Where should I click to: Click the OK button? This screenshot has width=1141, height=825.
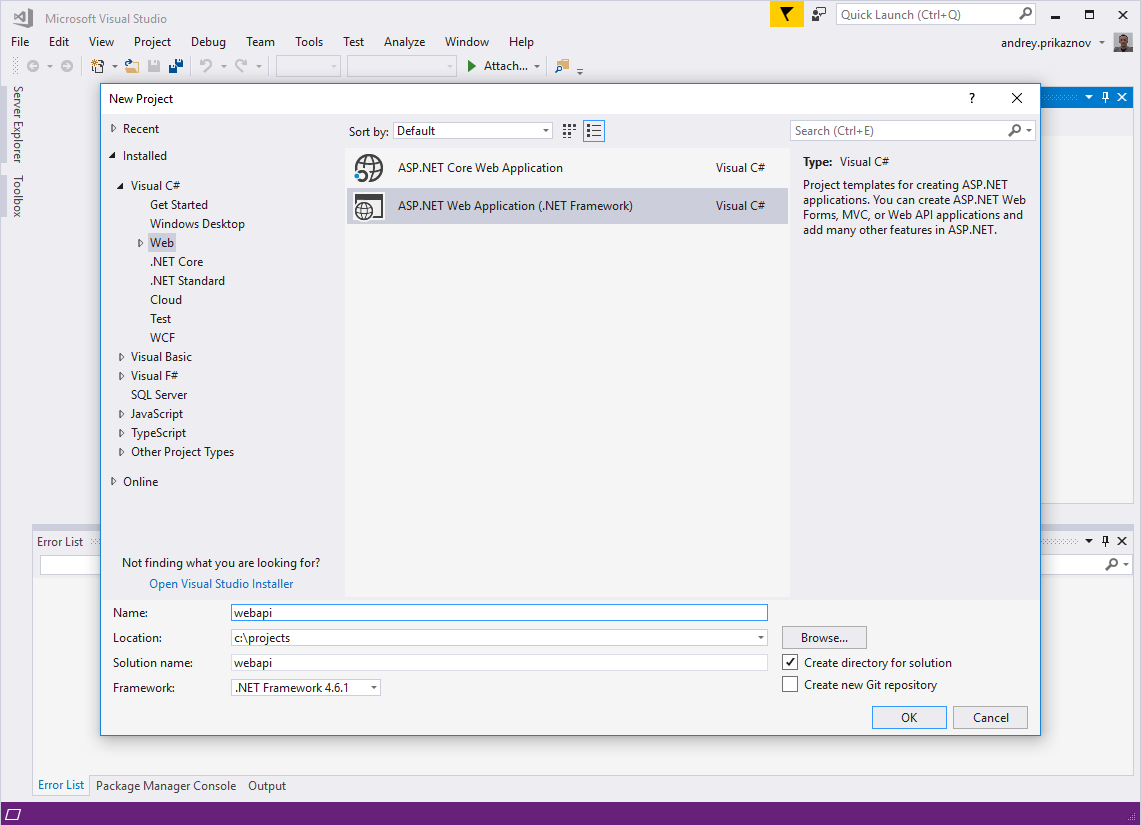(909, 717)
